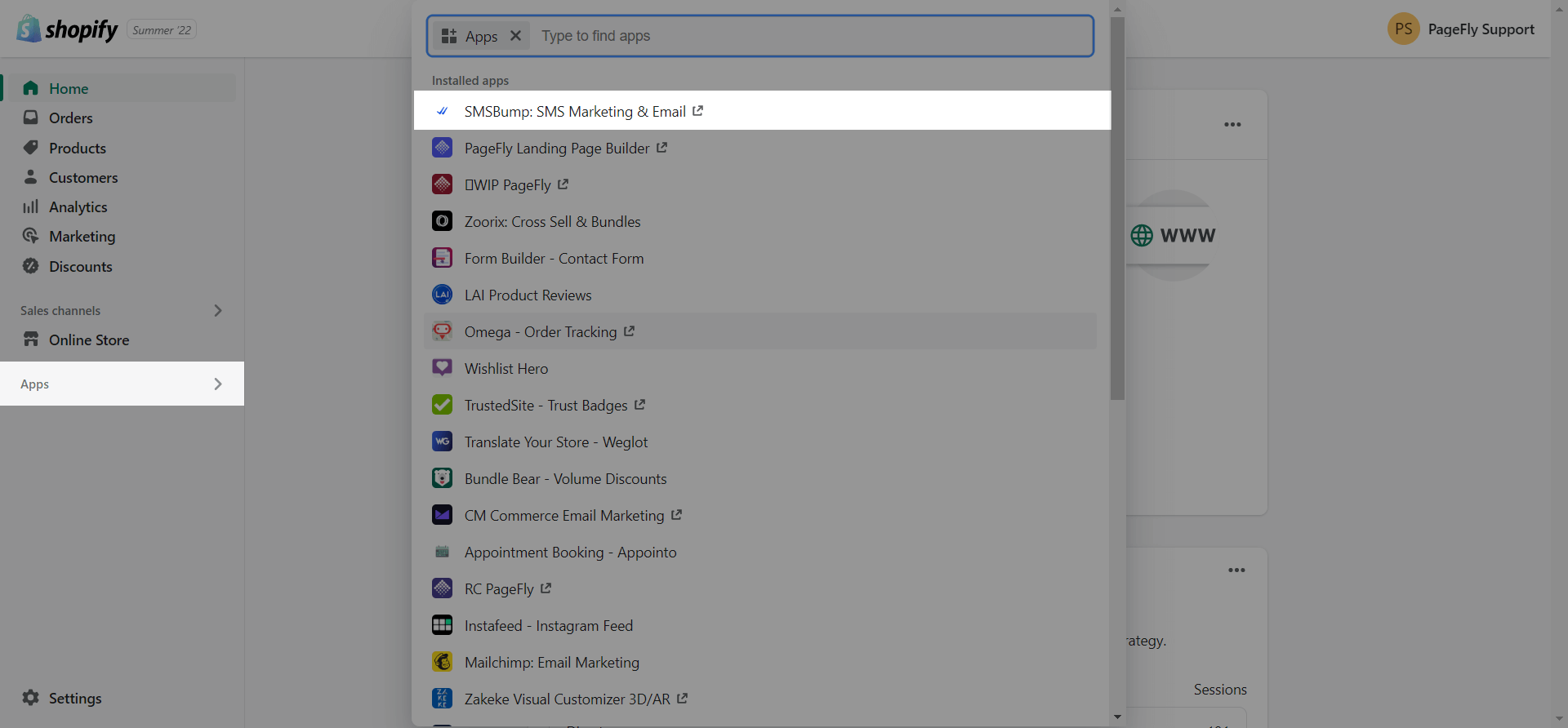This screenshot has height=728, width=1568.
Task: Open the top card's three-dot menu
Action: [x=1232, y=124]
